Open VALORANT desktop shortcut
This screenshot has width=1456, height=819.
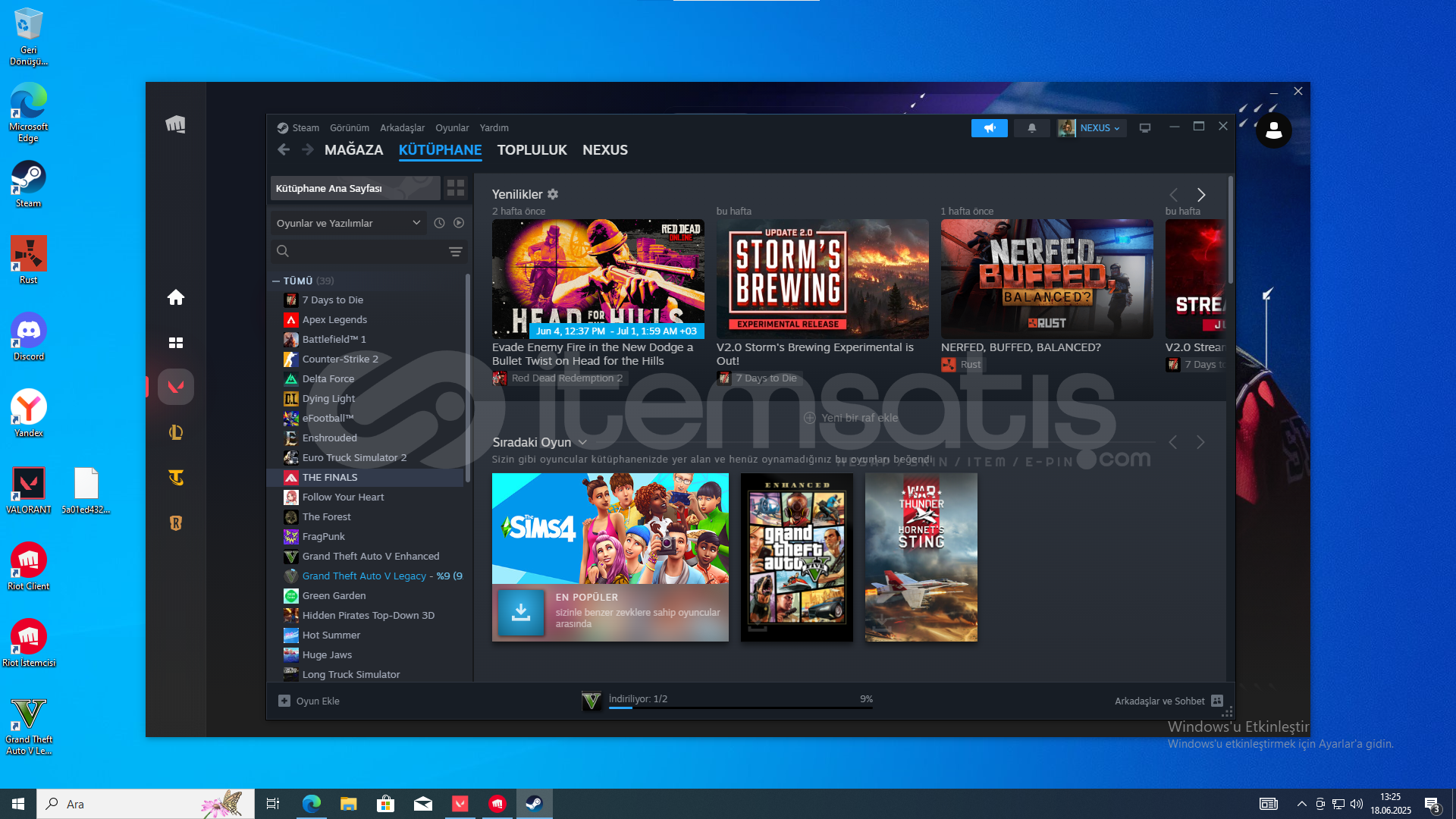(x=29, y=490)
